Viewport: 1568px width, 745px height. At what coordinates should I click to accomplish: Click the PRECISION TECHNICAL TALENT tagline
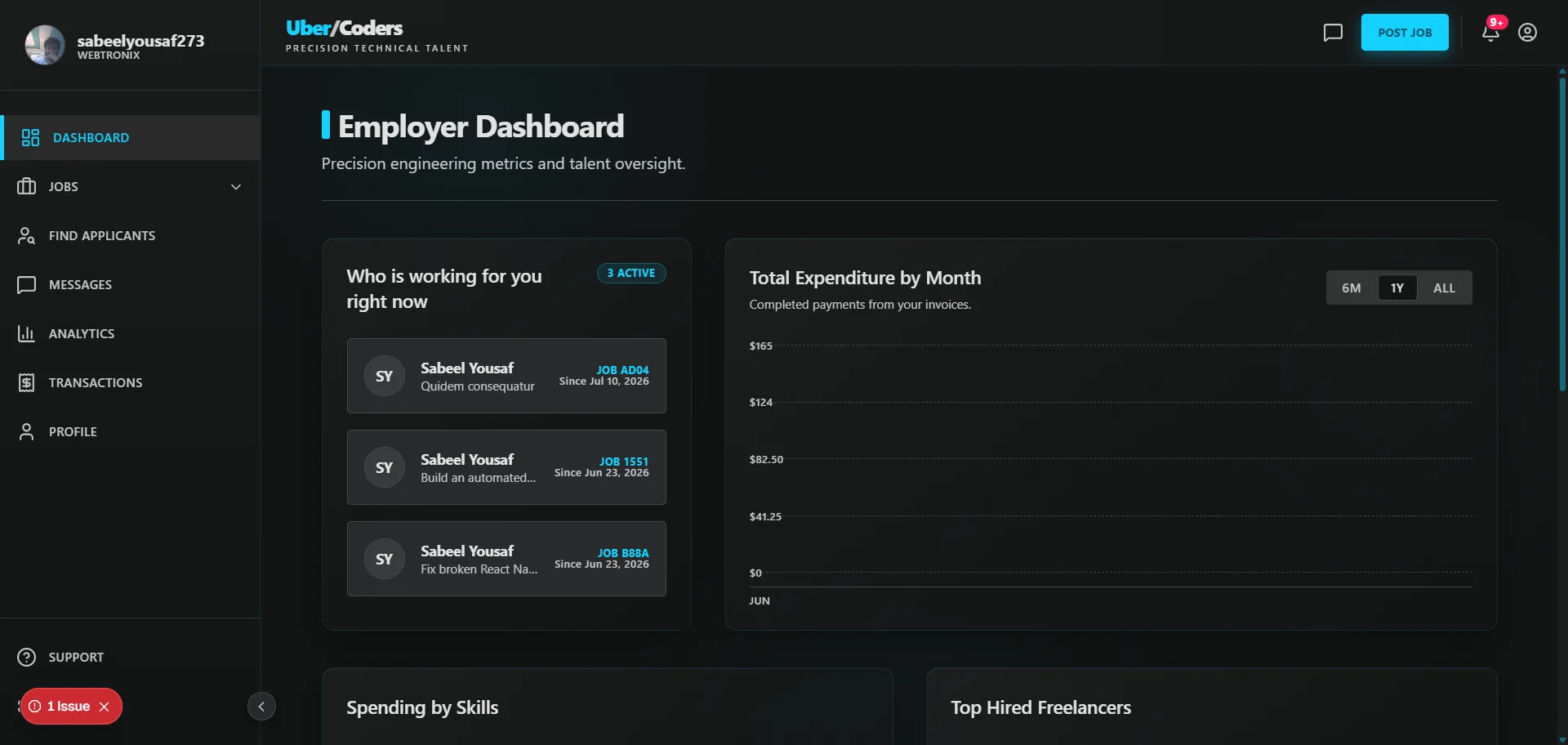377,48
